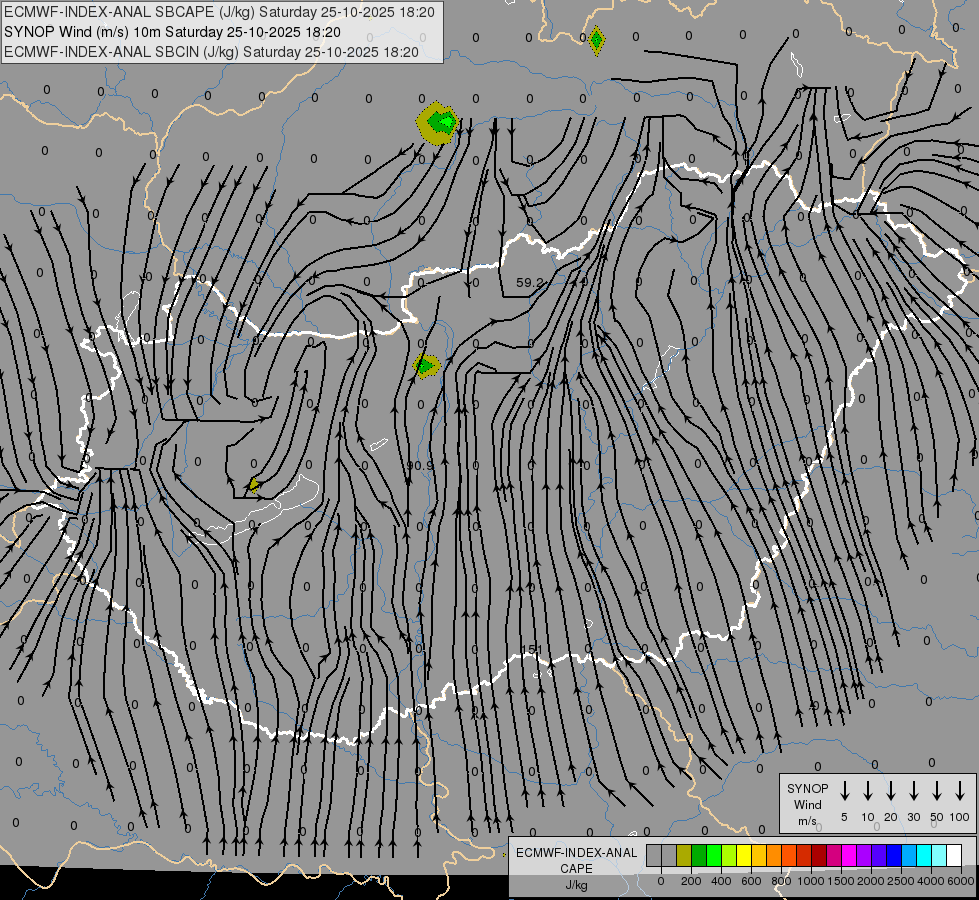Click the ECMWF-INDEX-ANAL SBCAPE title line
979x900 pixels.
pos(219,12)
